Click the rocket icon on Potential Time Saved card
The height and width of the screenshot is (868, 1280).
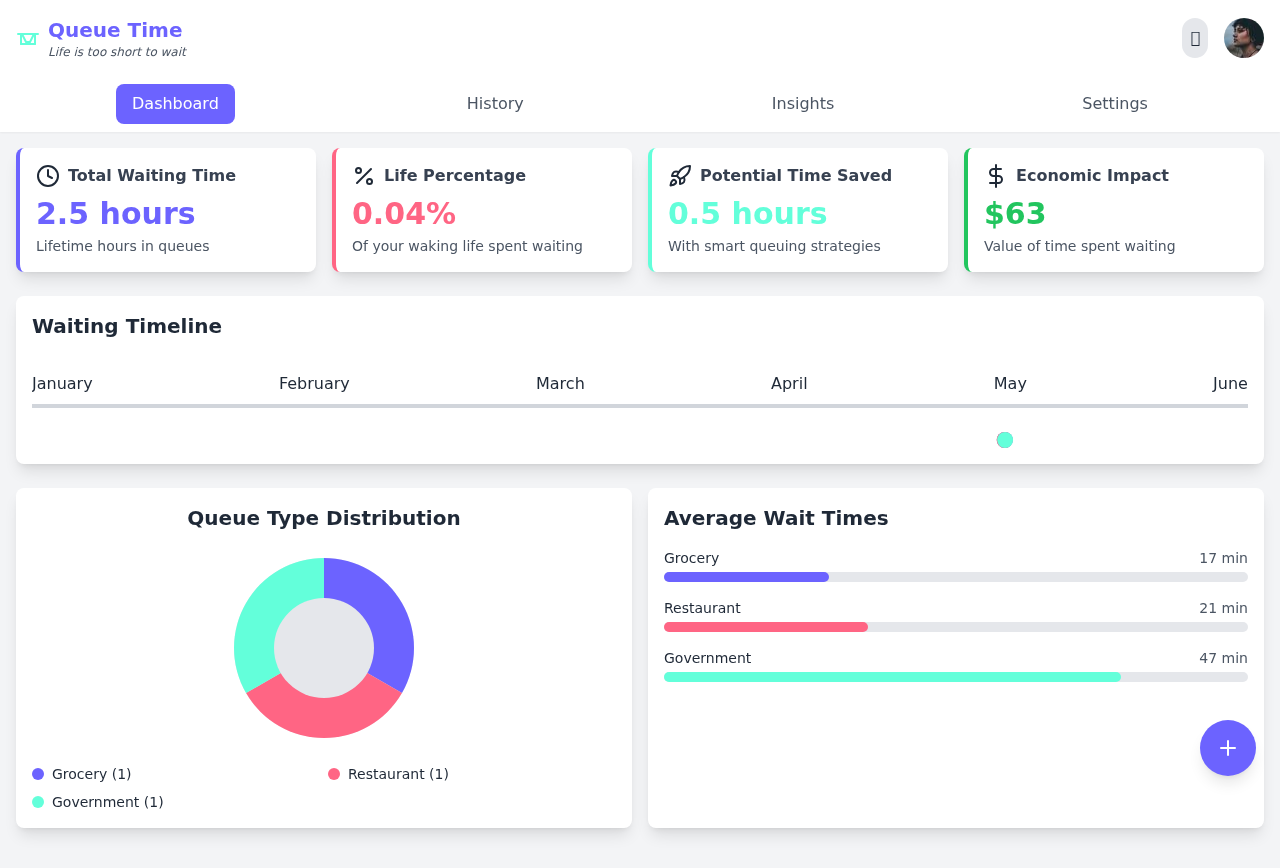(x=679, y=175)
